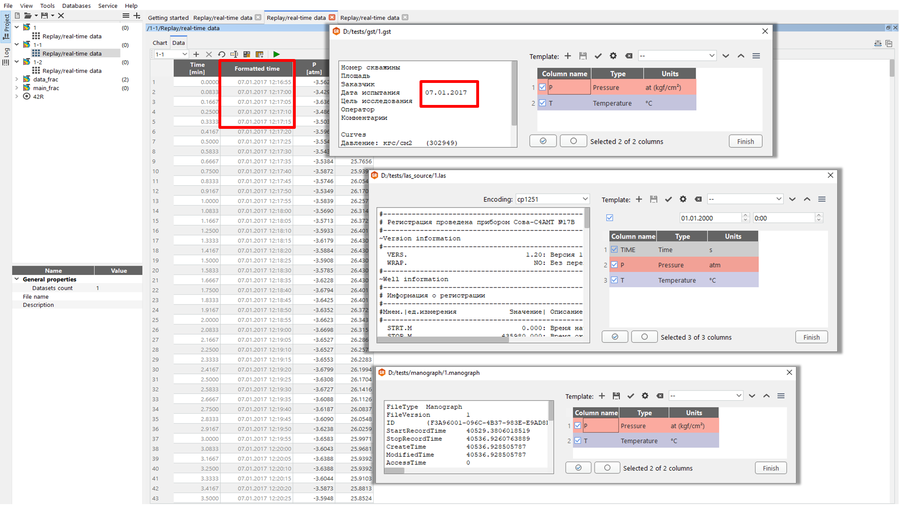Click the add plus icon in data toolbar
Viewport: 900px width, 506px height.
coord(195,54)
